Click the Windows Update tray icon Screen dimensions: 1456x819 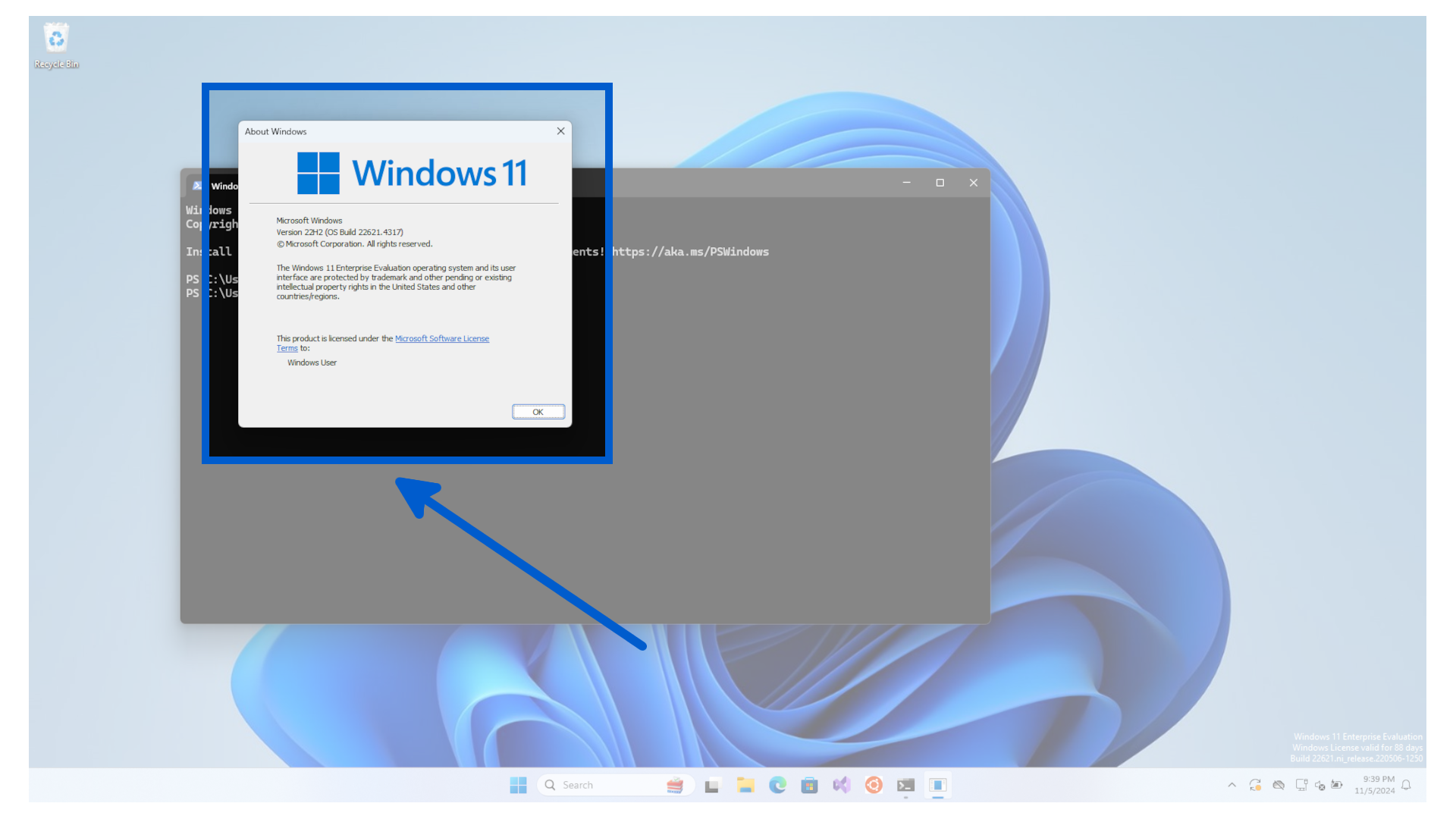click(x=1255, y=785)
